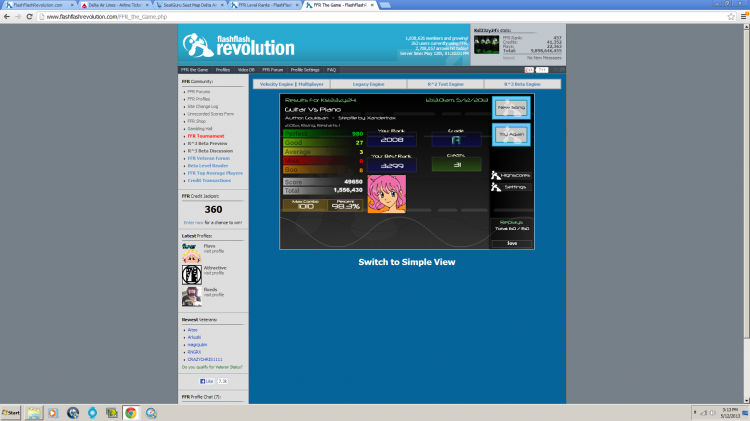Image resolution: width=750 pixels, height=421 pixels.
Task: Switch to FlashFlashRevolution.com browser tab
Action: point(39,5)
